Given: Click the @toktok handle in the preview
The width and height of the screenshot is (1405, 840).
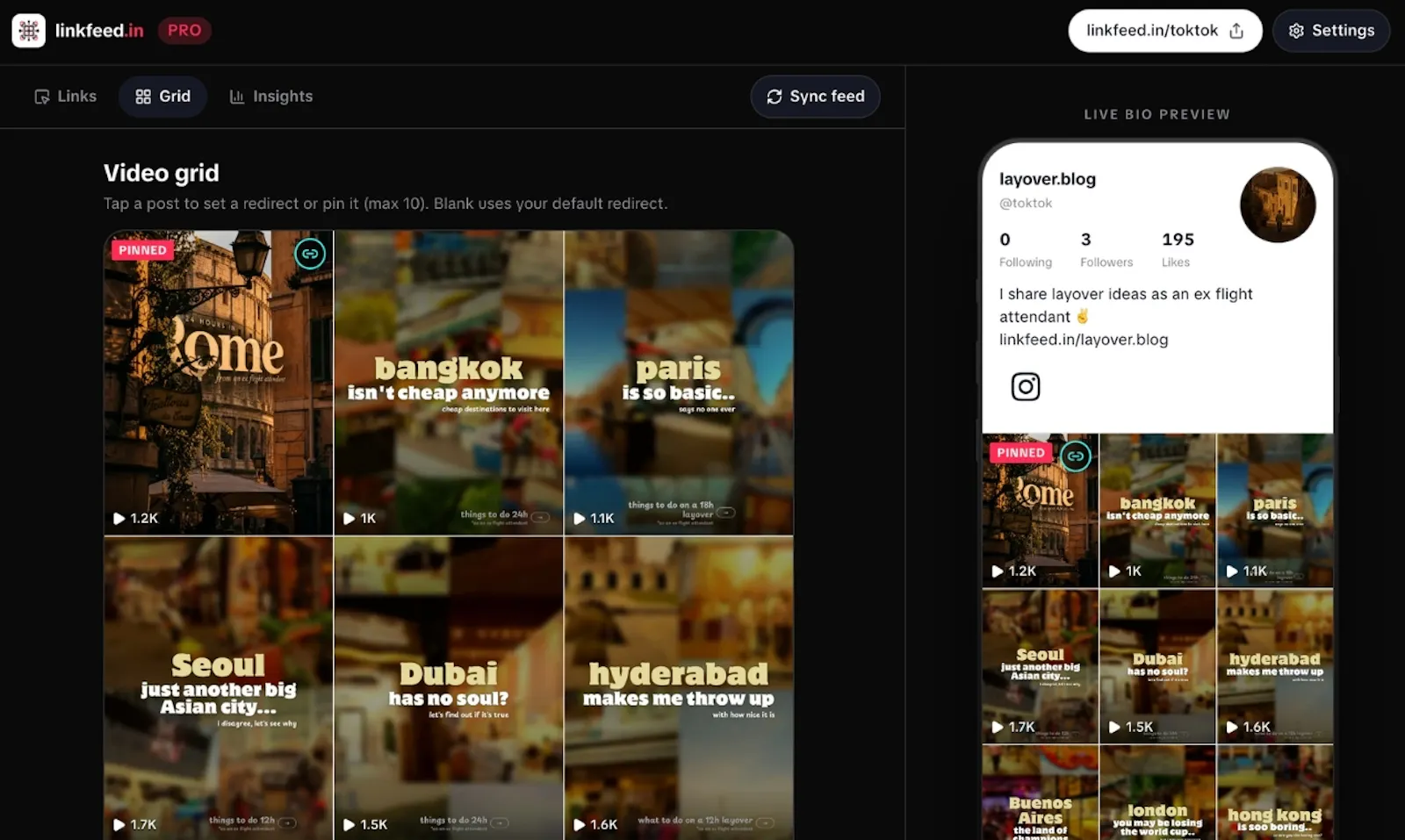Looking at the screenshot, I should pyautogui.click(x=1026, y=203).
